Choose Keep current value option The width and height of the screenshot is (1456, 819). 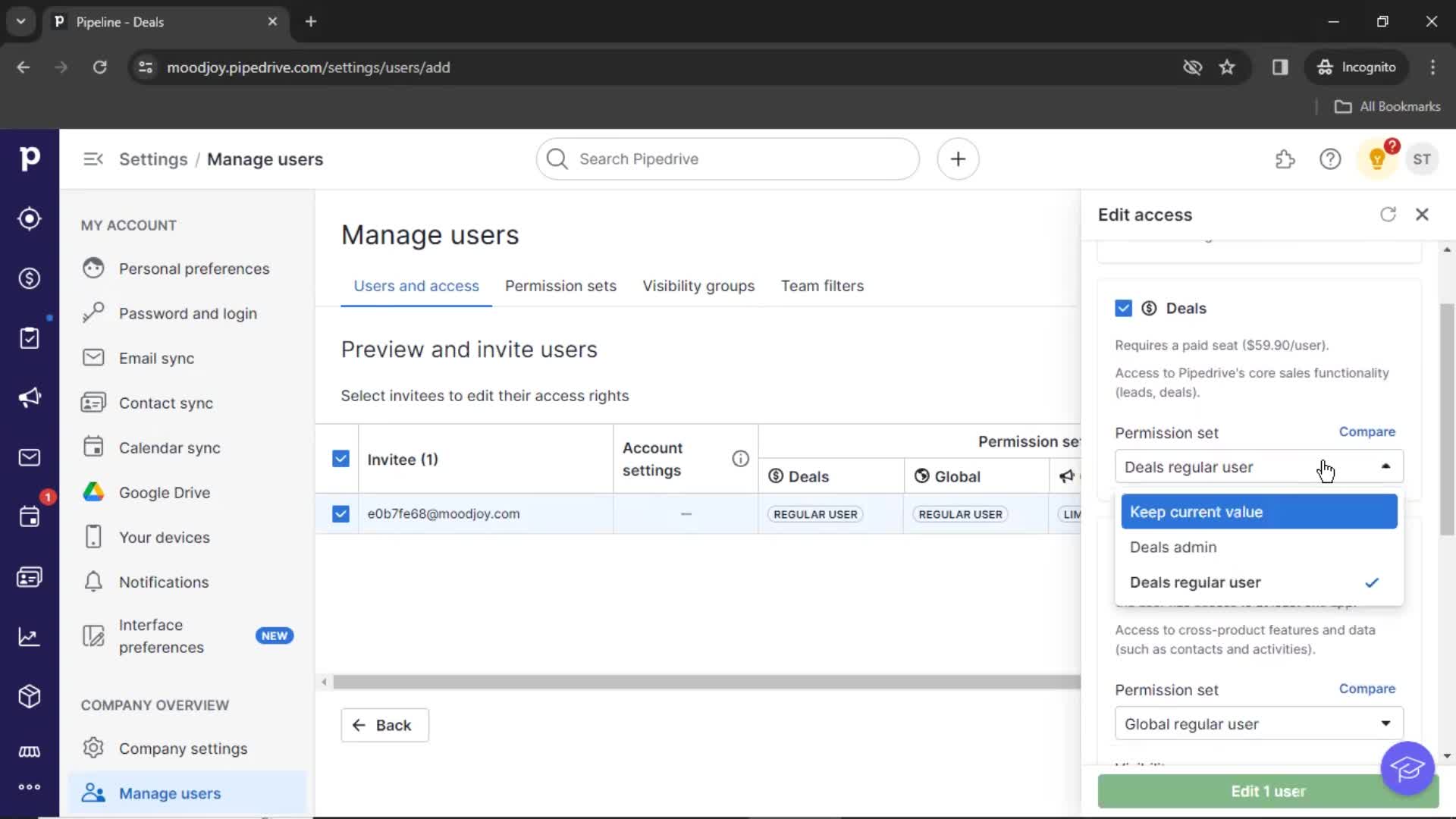[1259, 512]
